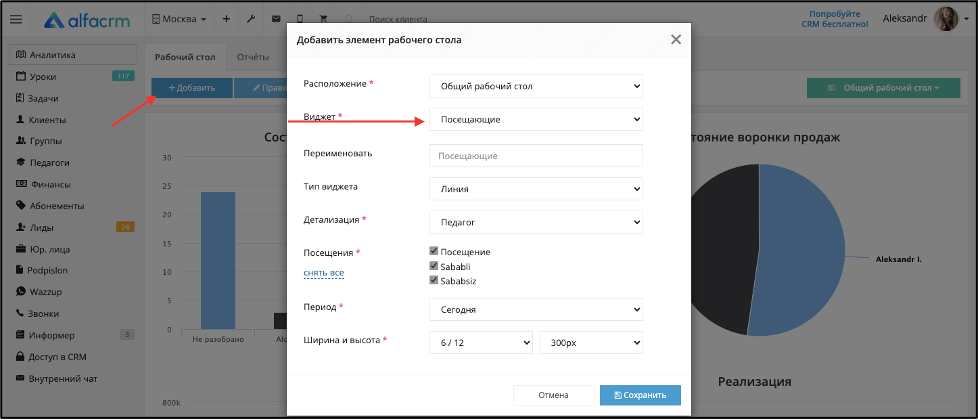
Task: Click the mobile phone icon in toolbar
Action: click(x=300, y=19)
